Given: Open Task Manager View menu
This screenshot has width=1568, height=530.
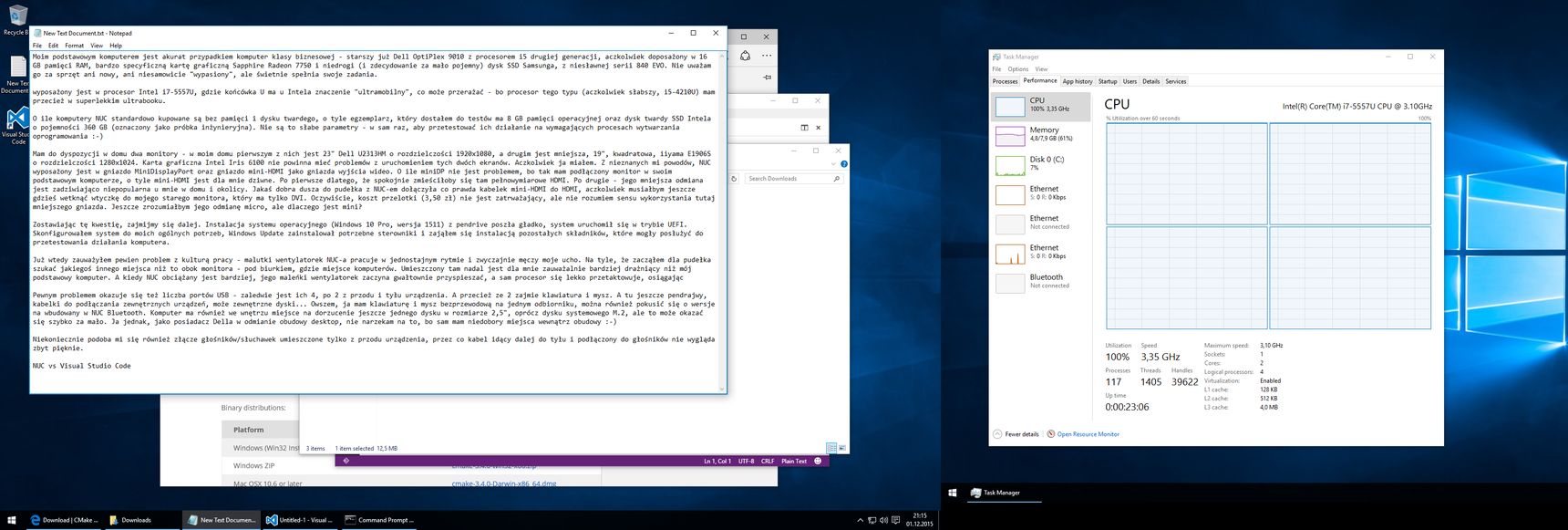Looking at the screenshot, I should [x=1041, y=68].
